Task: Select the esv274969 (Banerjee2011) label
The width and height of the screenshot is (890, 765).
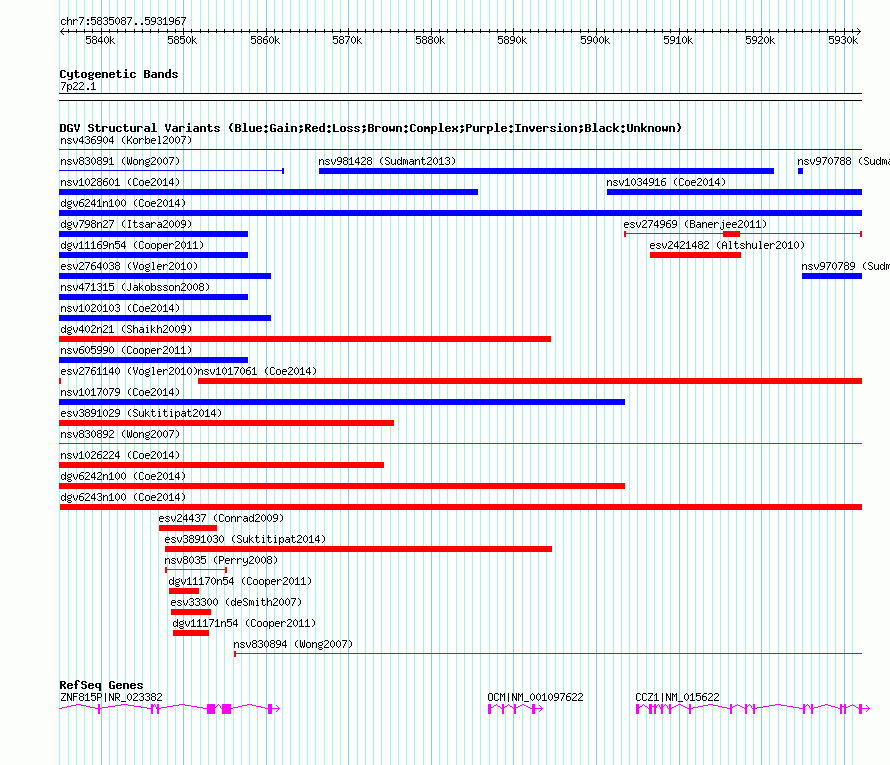Action: click(695, 224)
